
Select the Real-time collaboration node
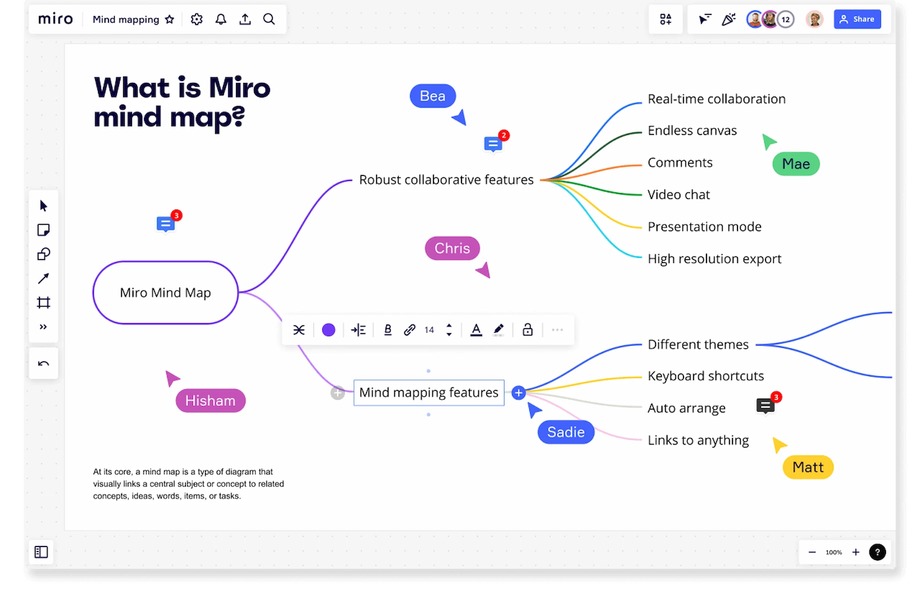click(716, 99)
